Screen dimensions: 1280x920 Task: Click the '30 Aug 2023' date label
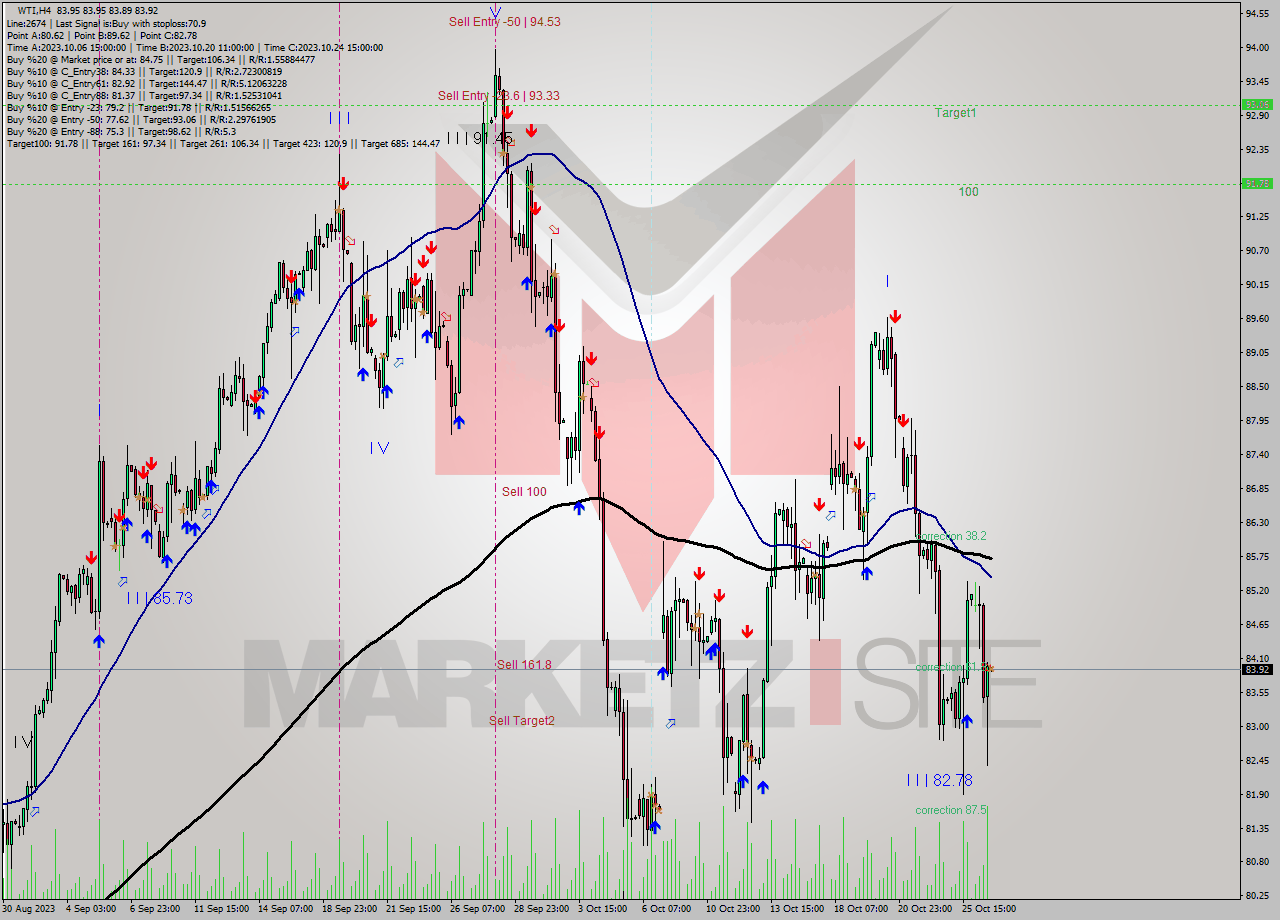29,909
